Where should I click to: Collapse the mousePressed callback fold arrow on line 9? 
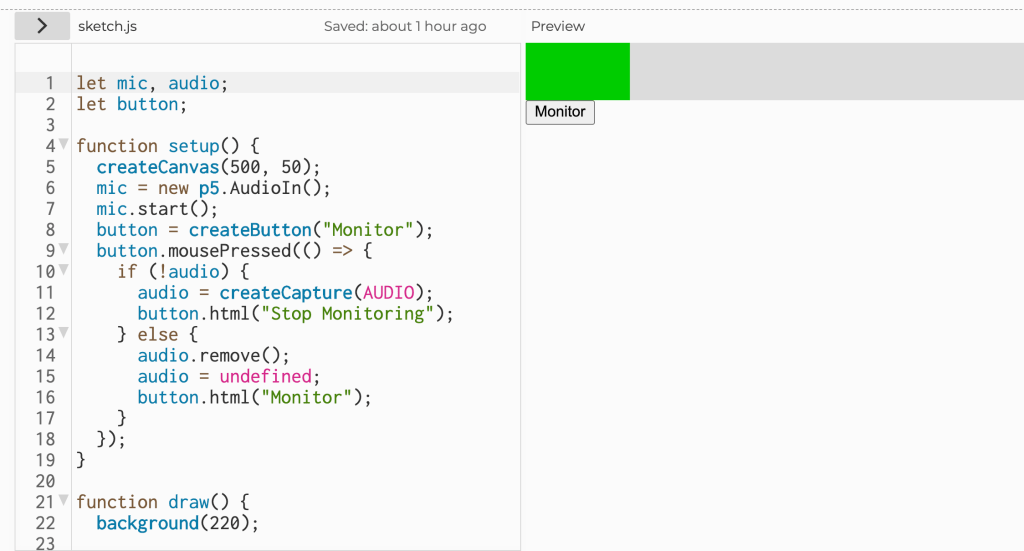click(x=64, y=250)
